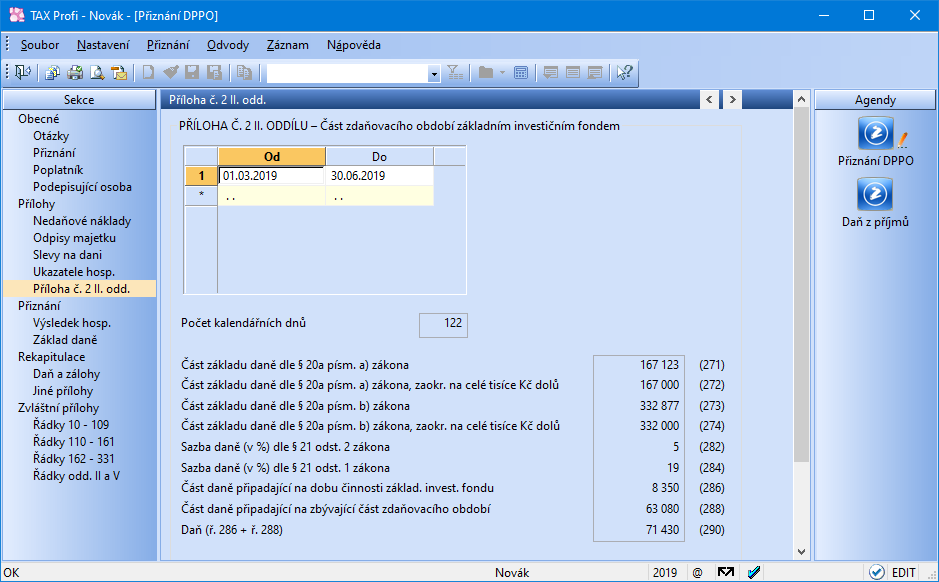Image resolution: width=939 pixels, height=582 pixels.
Task: Click the circled checkmark next to EDIT
Action: [876, 572]
